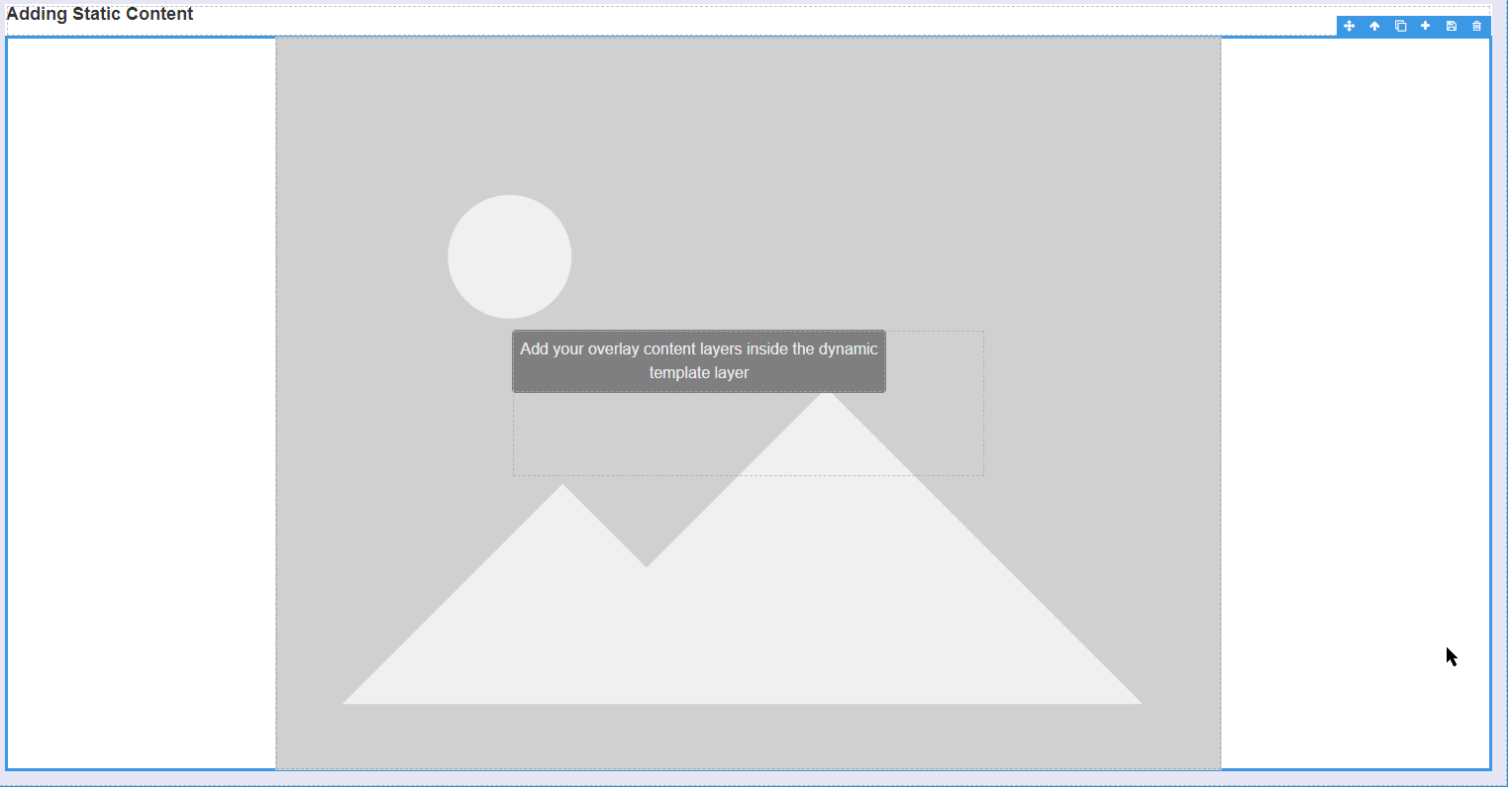
Task: Click the white right margin of the section
Action: click(1357, 396)
